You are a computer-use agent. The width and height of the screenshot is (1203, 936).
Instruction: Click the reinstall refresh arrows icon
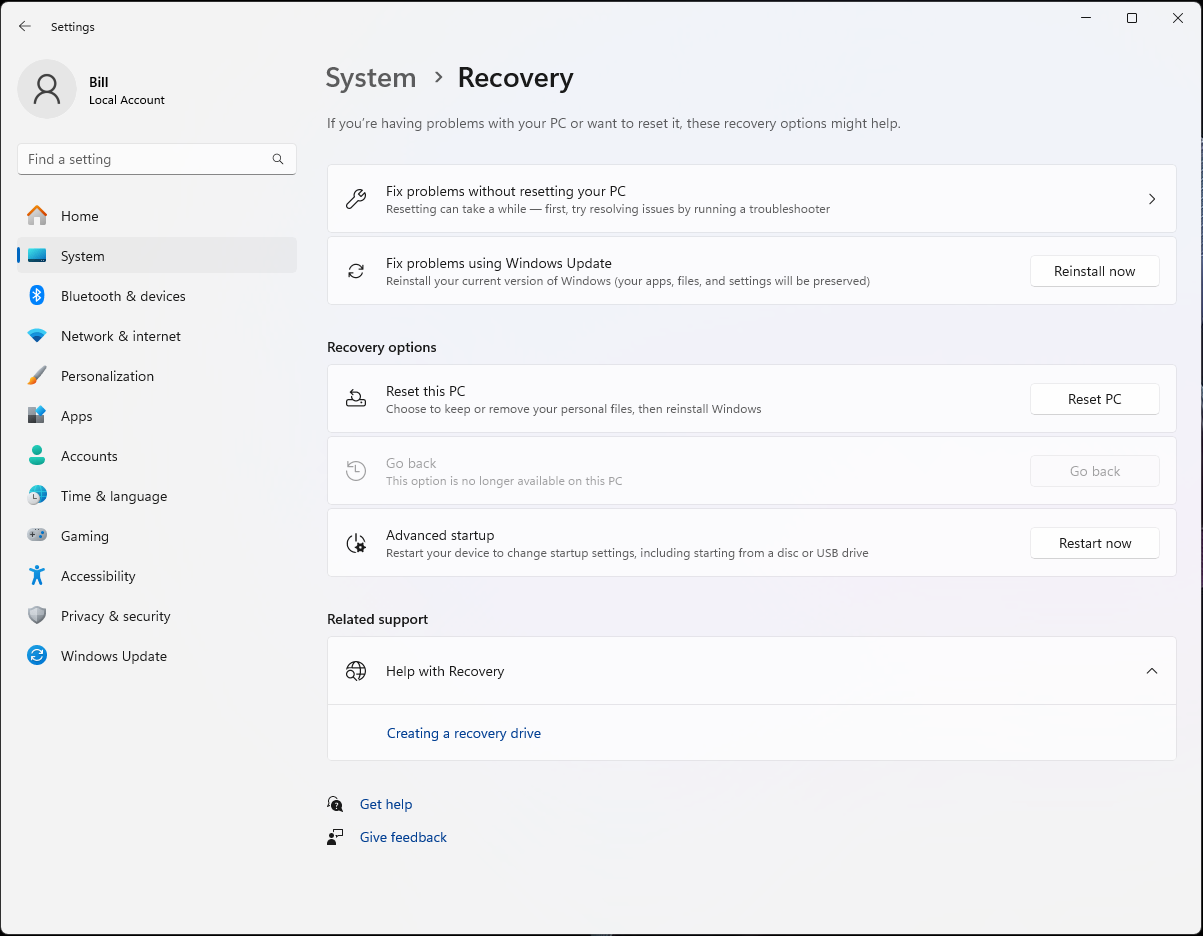tap(356, 271)
